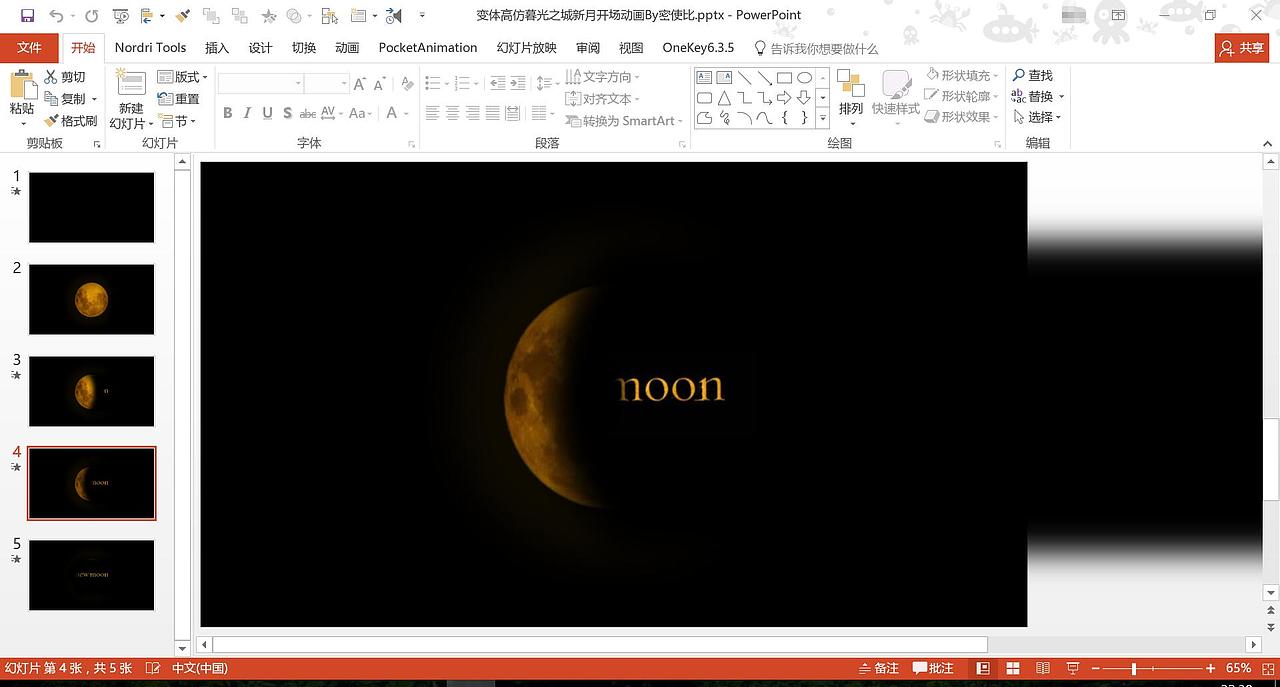
Task: Toggle italic formatting
Action: (x=248, y=113)
